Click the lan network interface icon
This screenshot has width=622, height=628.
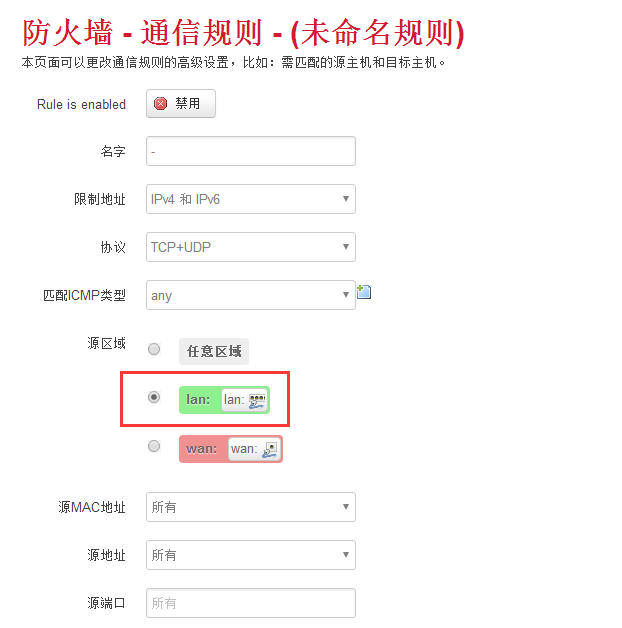point(257,400)
